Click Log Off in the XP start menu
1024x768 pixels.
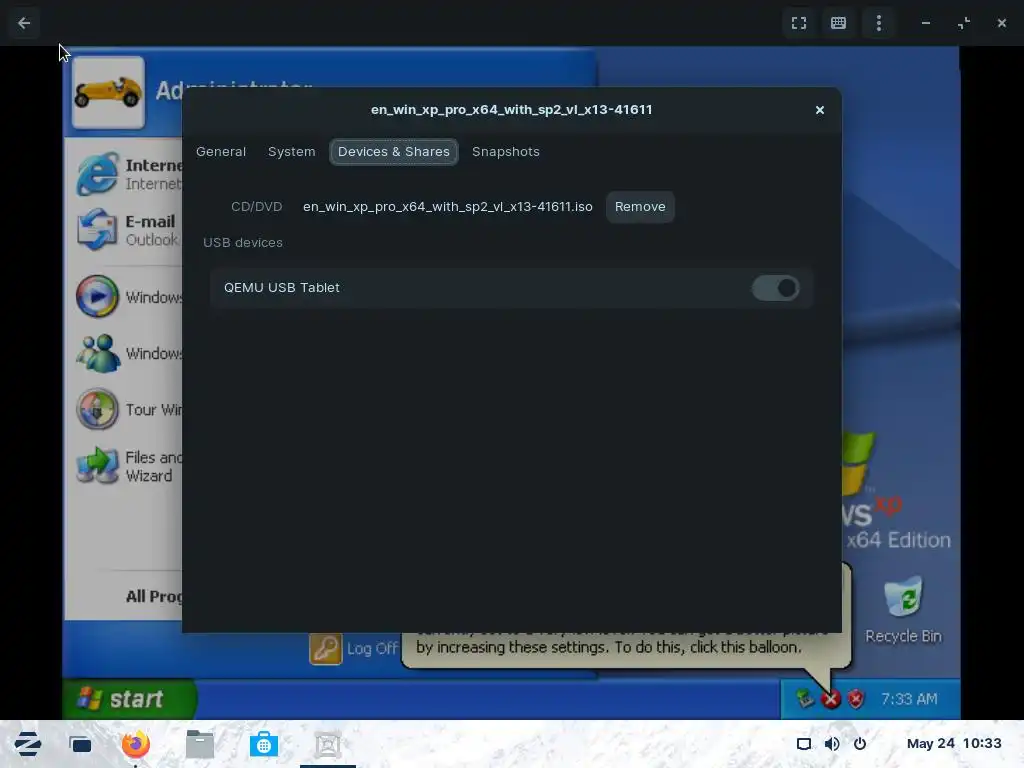pyautogui.click(x=353, y=648)
